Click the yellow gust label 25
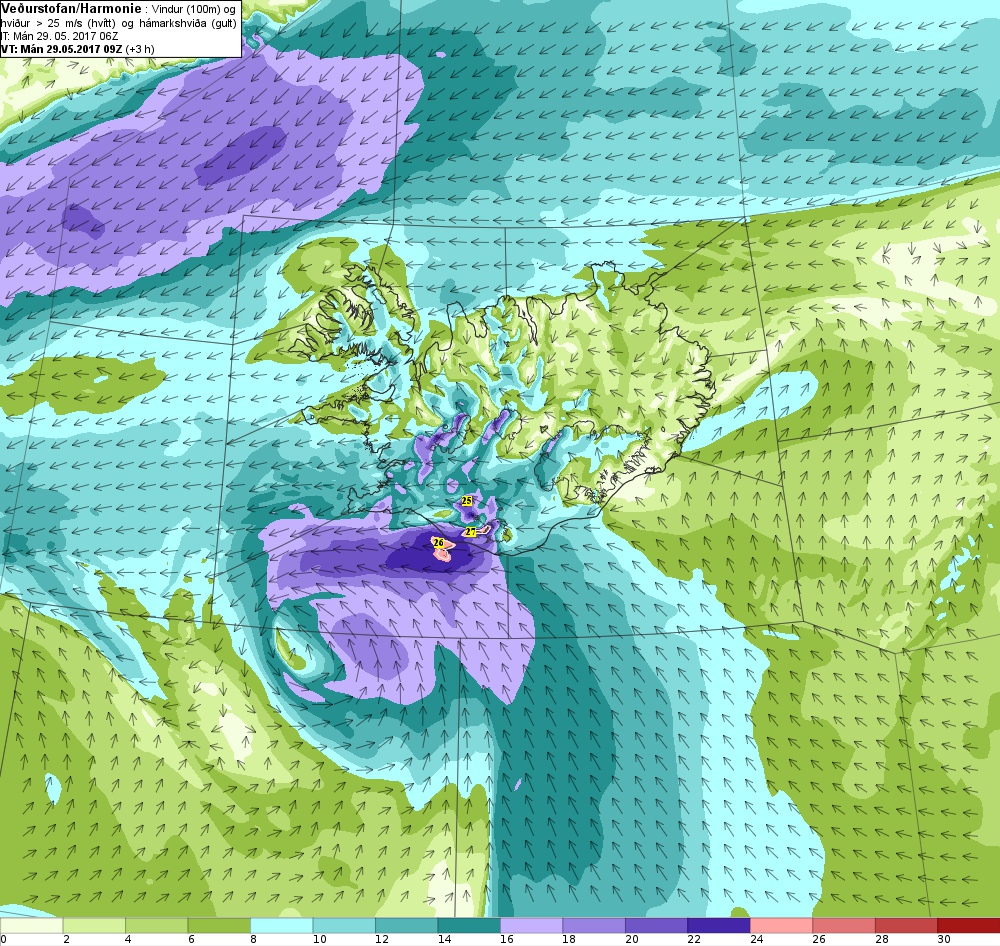The height and width of the screenshot is (946, 1000). [x=467, y=501]
